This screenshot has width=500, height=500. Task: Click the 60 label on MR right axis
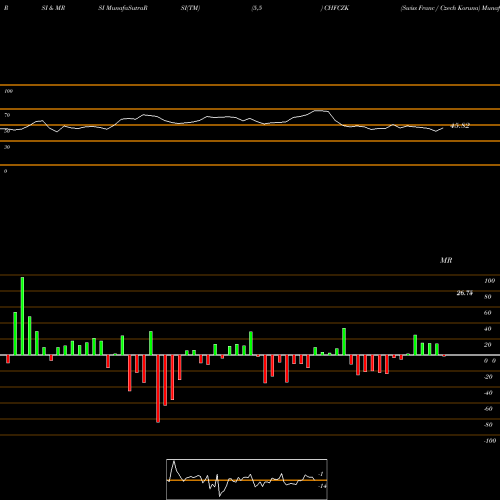(x=488, y=313)
